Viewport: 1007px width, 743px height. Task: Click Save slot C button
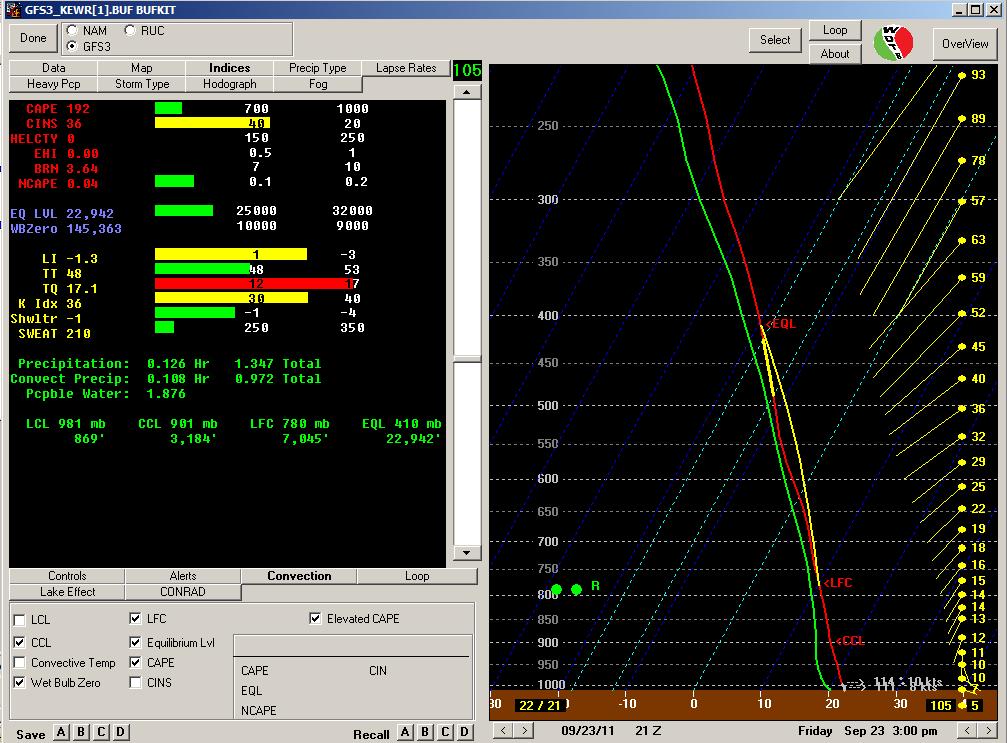pyautogui.click(x=101, y=732)
